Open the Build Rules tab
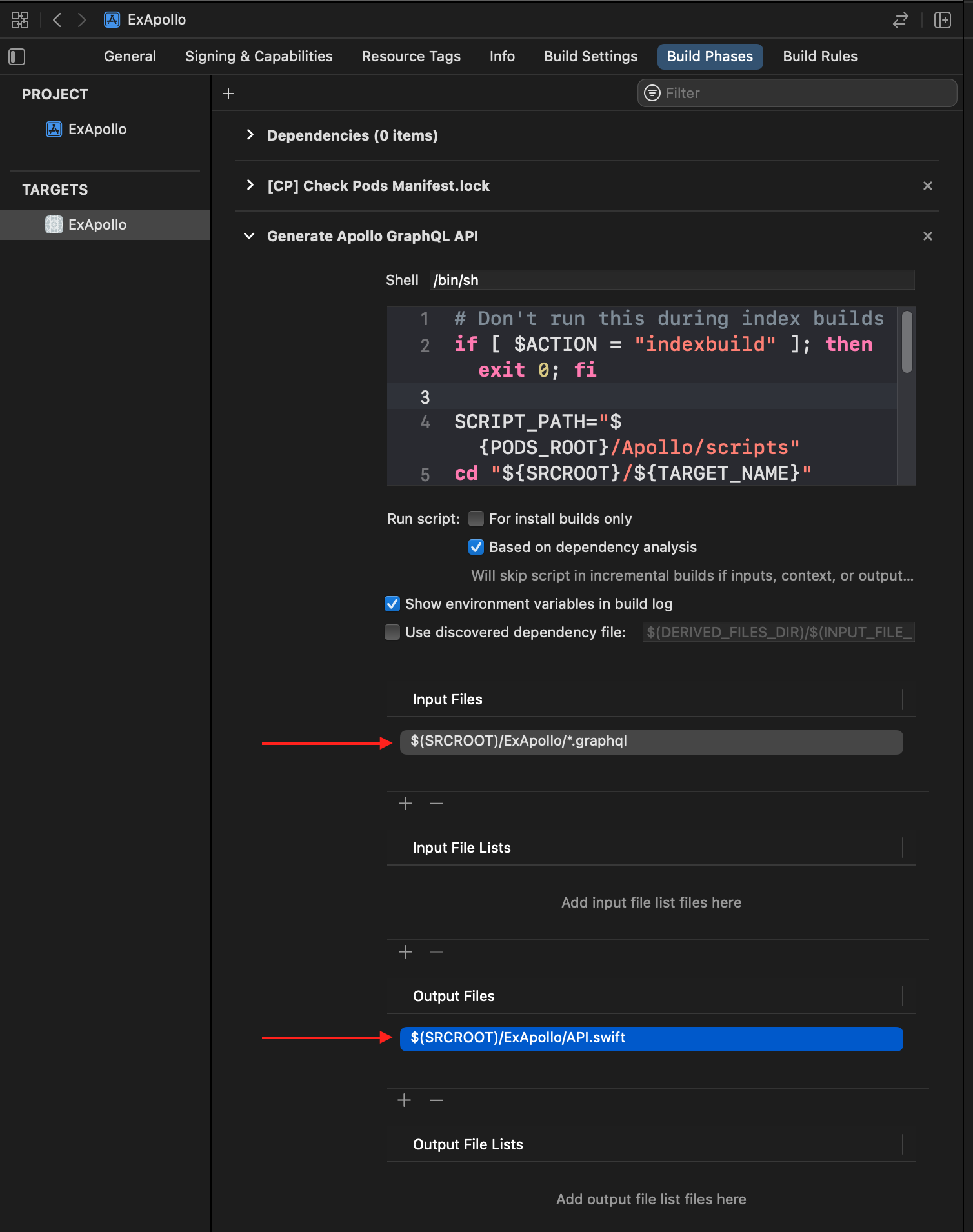This screenshot has height=1232, width=973. click(820, 57)
